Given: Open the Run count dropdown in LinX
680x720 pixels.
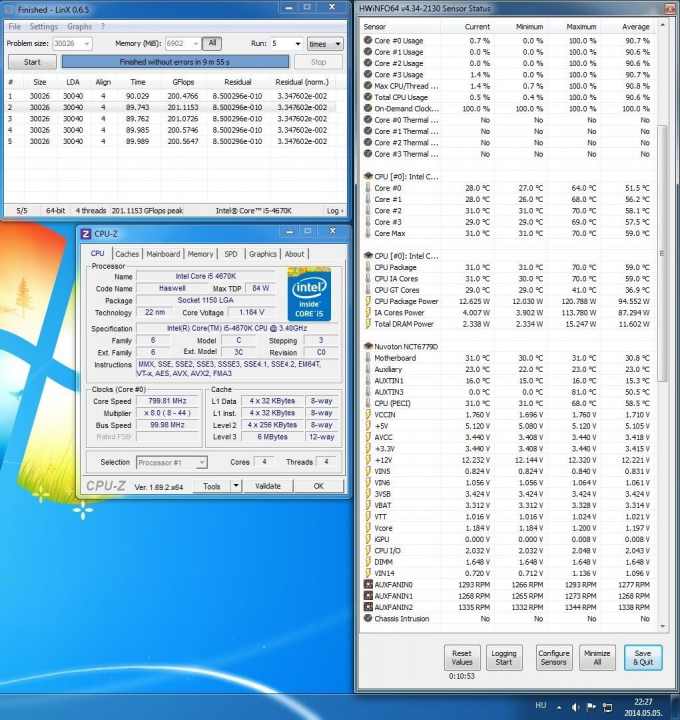Looking at the screenshot, I should [298, 44].
